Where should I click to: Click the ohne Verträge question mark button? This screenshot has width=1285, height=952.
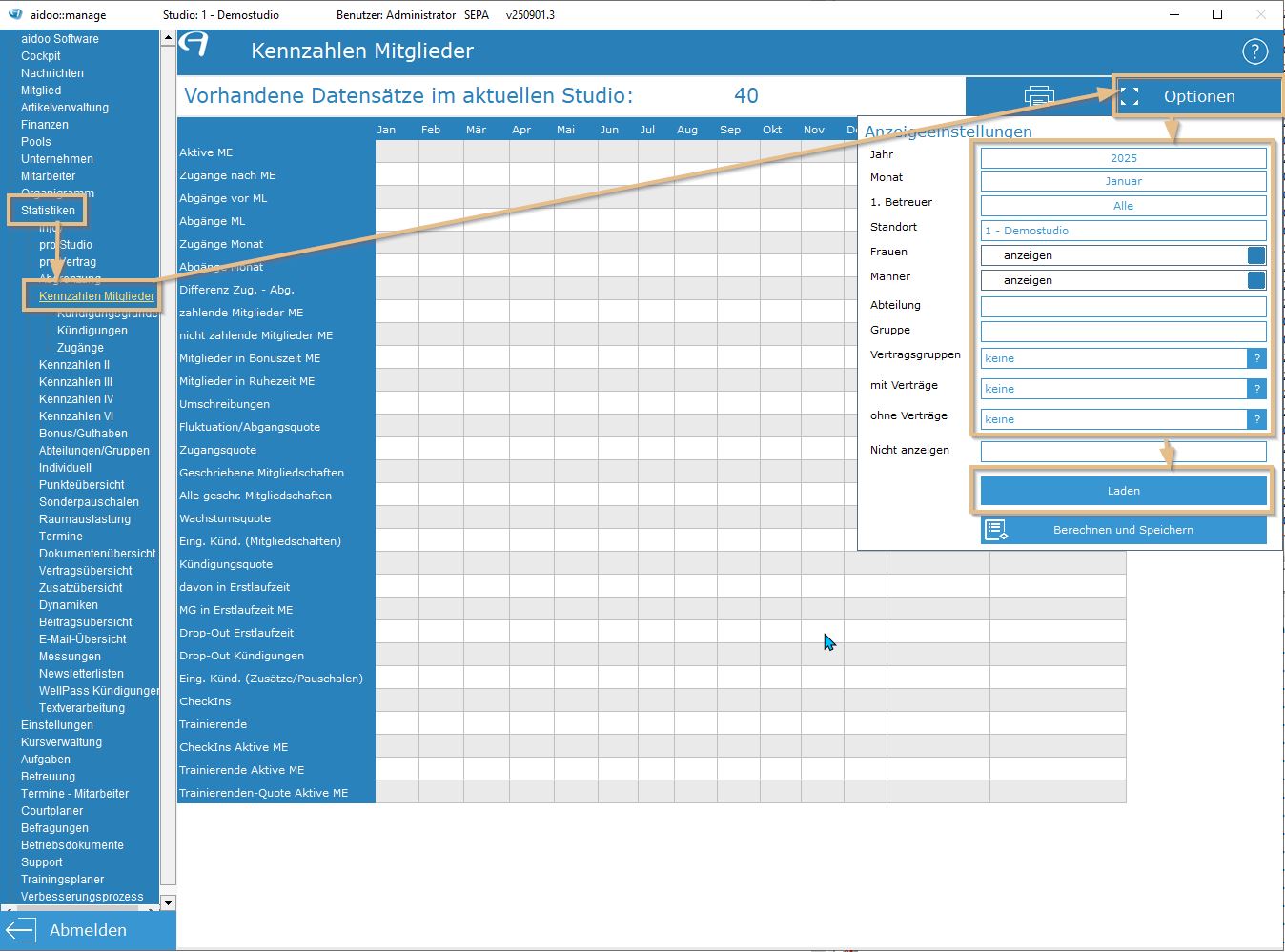1257,419
